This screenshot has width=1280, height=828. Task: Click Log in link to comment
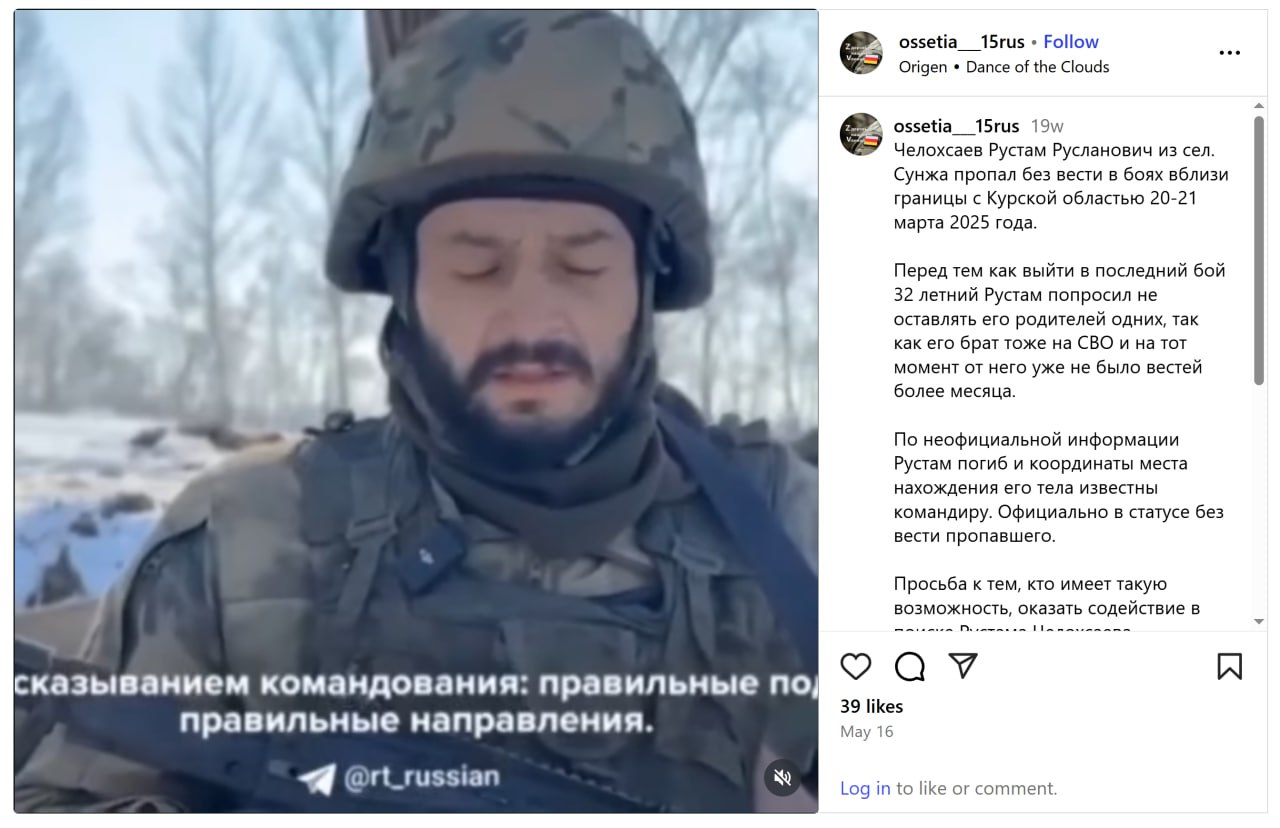(x=865, y=788)
